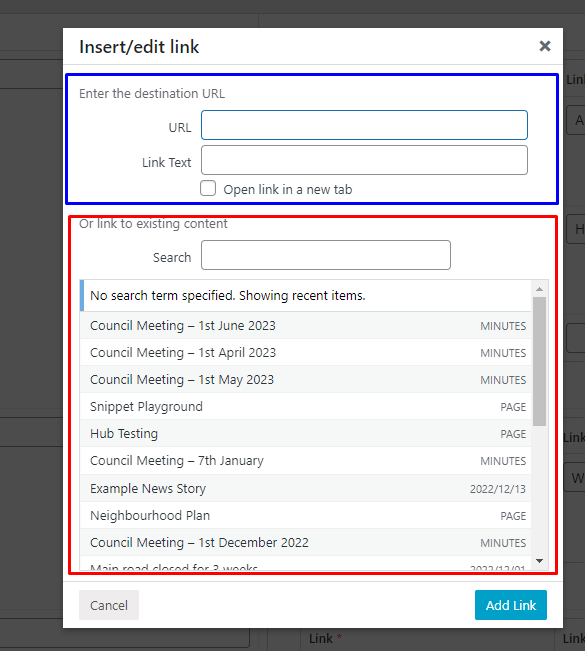Click the Add Link button
The width and height of the screenshot is (585, 651).
511,605
